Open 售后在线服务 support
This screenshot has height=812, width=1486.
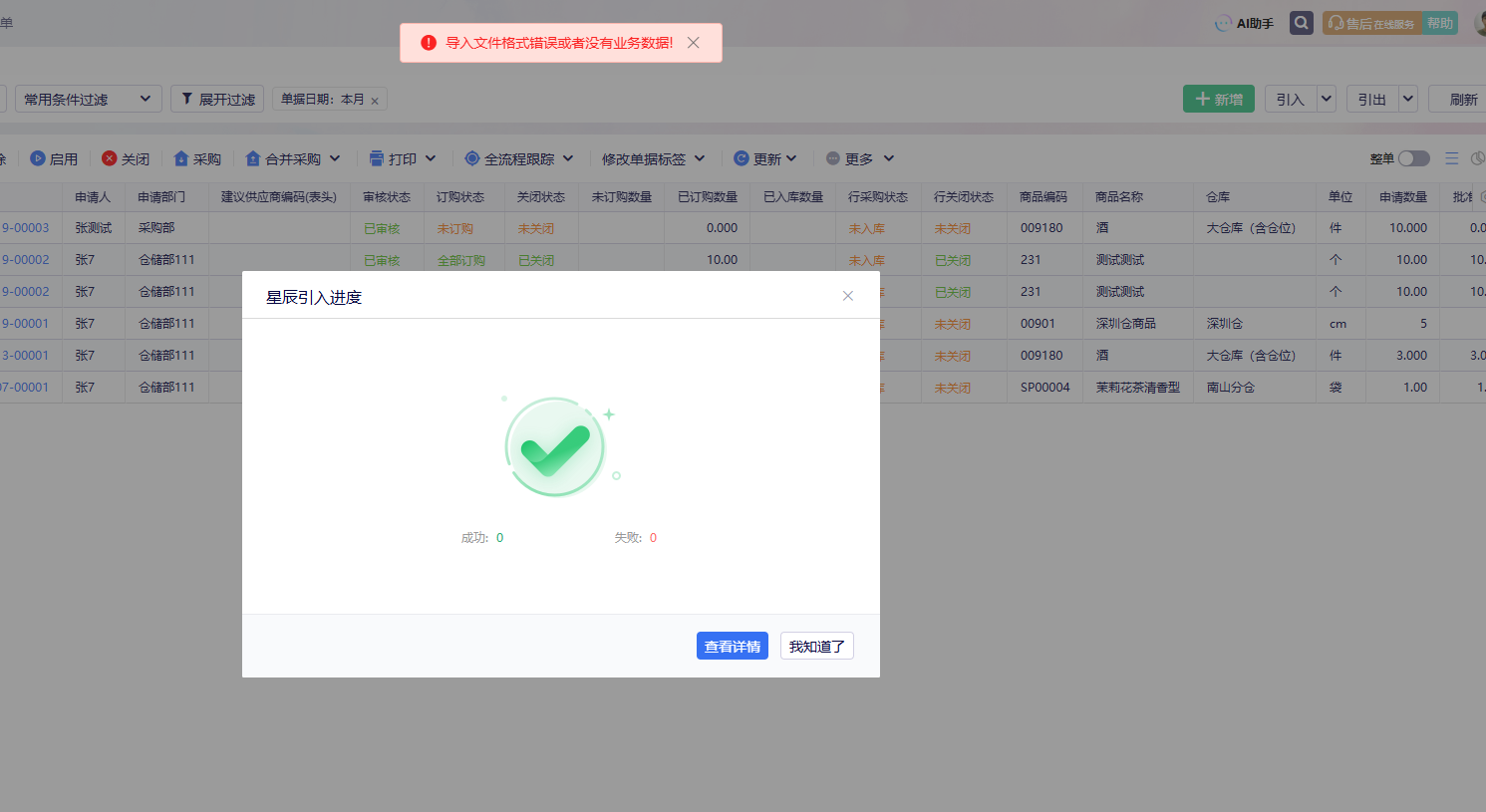tap(1372, 23)
